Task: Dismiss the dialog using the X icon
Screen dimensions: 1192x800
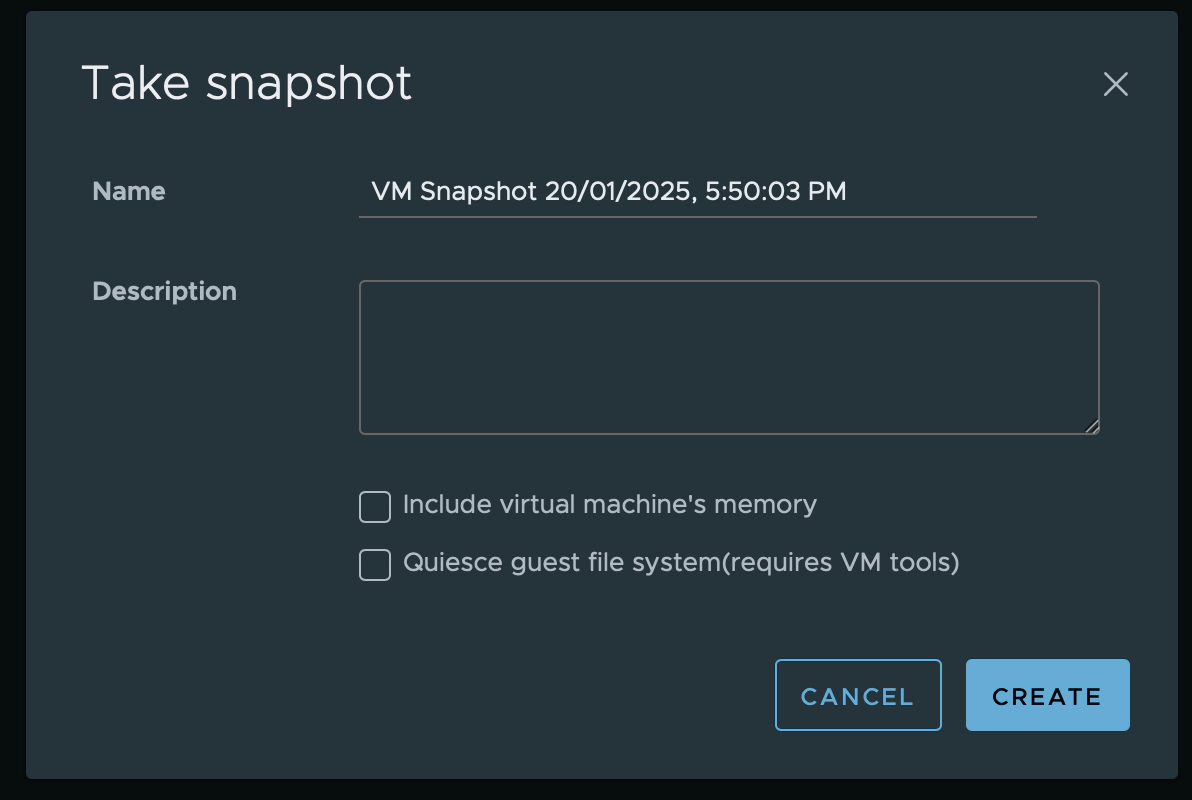Action: click(x=1116, y=84)
